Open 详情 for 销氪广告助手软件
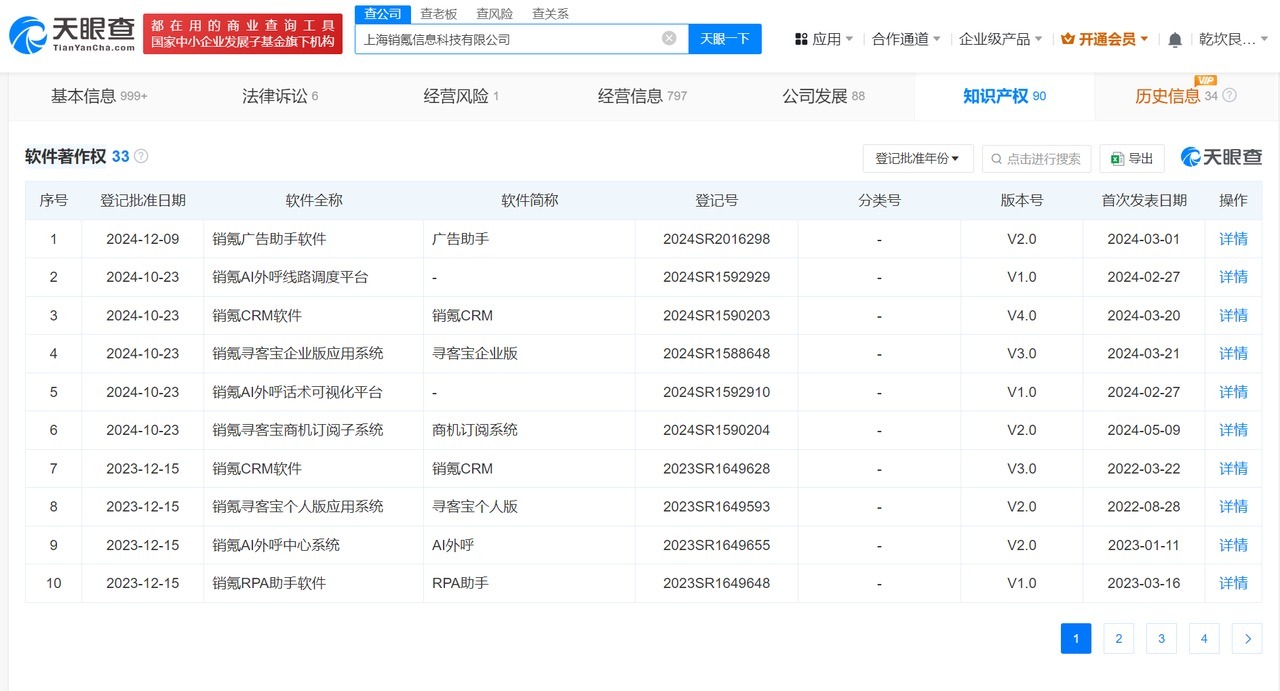The image size is (1280, 691). click(1233, 238)
